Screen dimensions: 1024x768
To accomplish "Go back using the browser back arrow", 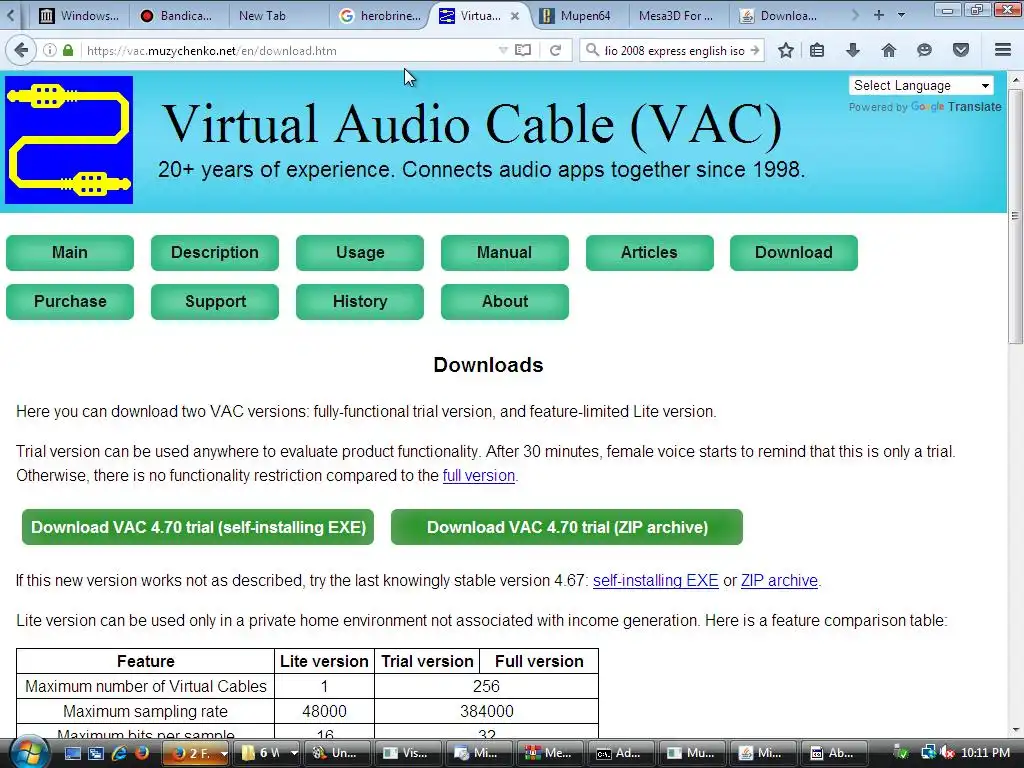I will point(21,50).
